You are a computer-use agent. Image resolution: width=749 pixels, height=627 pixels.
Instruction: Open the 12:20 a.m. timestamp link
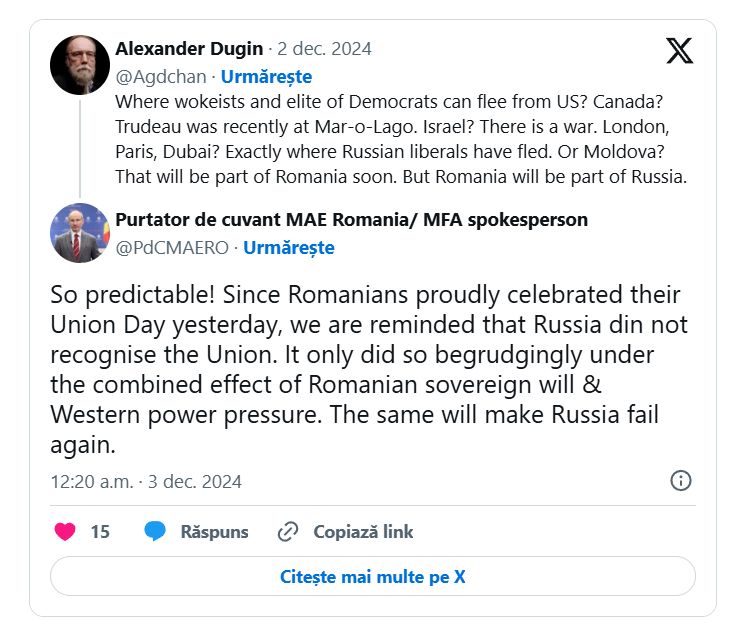click(x=146, y=481)
